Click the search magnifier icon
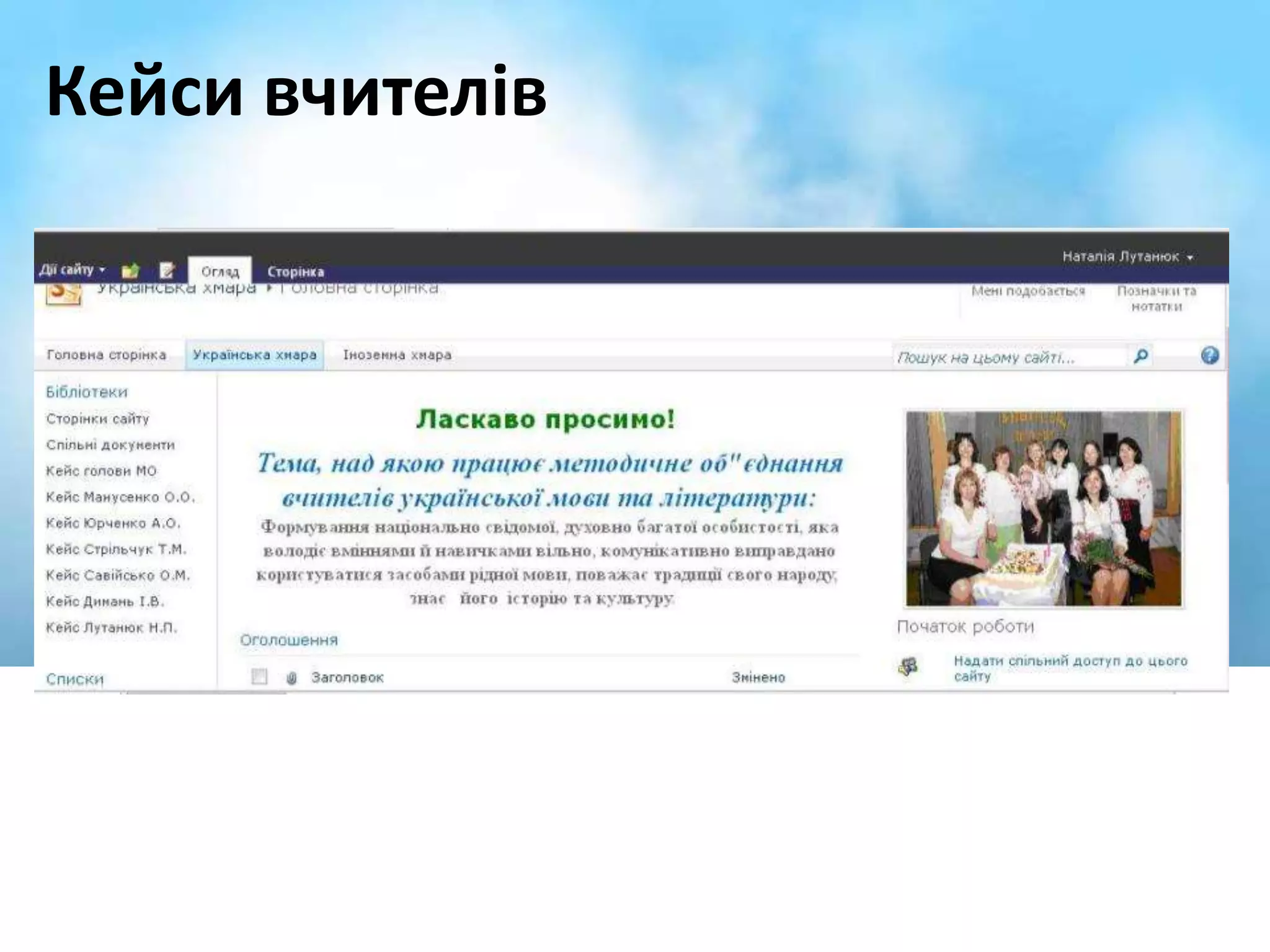The width and height of the screenshot is (1270, 952). 1140,356
